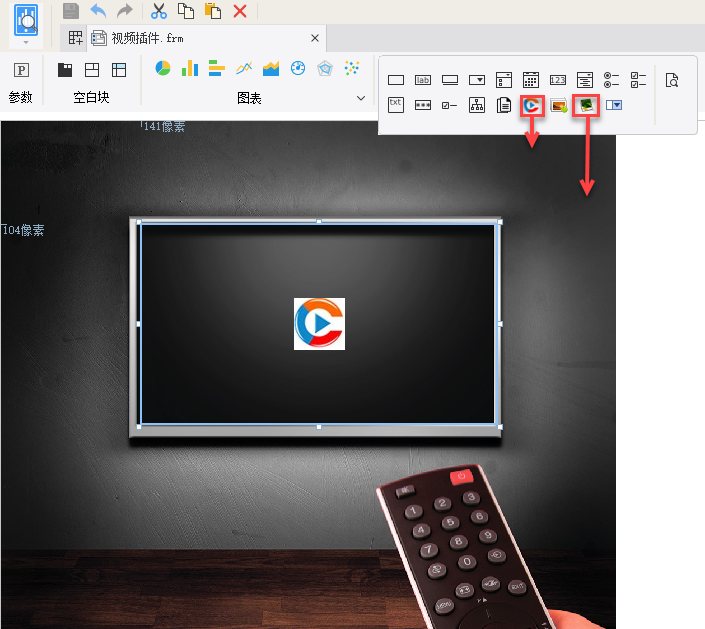
Task: Copy the selected widget
Action: (186, 11)
